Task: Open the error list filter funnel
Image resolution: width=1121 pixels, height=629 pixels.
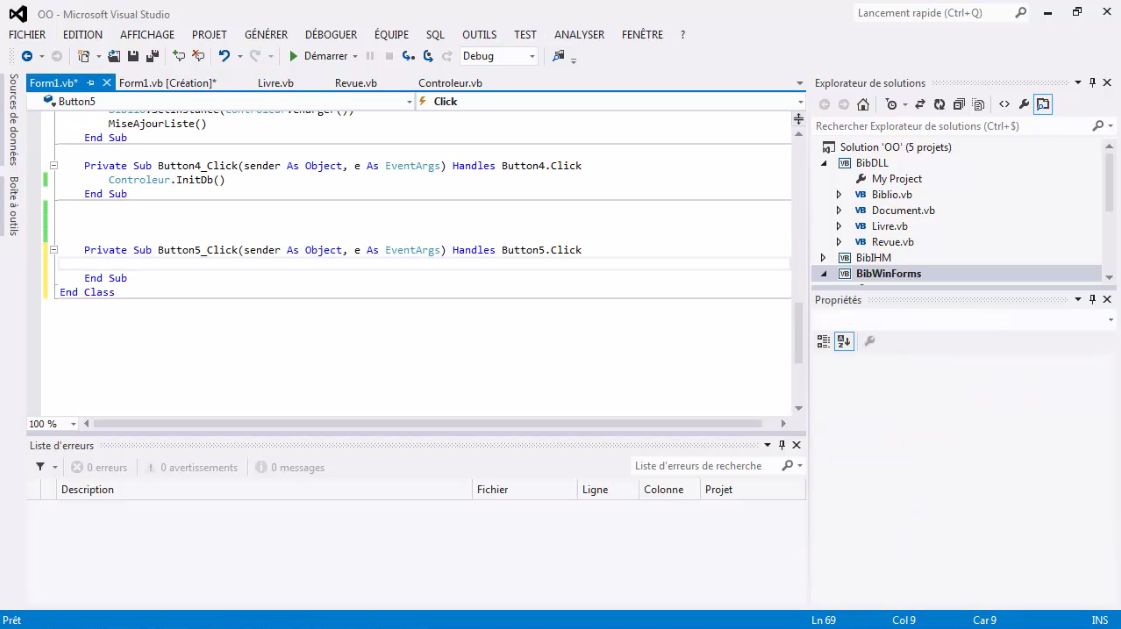Action: (x=40, y=467)
